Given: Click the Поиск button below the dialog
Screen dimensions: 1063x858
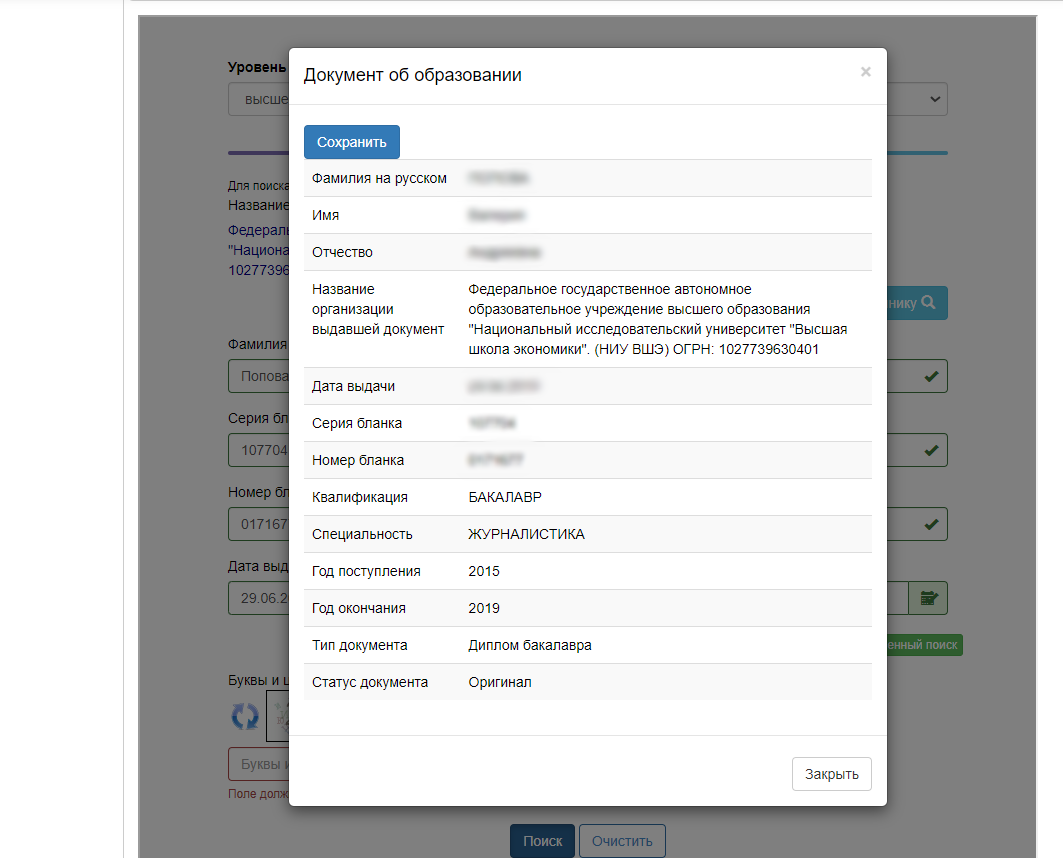Looking at the screenshot, I should click(x=542, y=841).
